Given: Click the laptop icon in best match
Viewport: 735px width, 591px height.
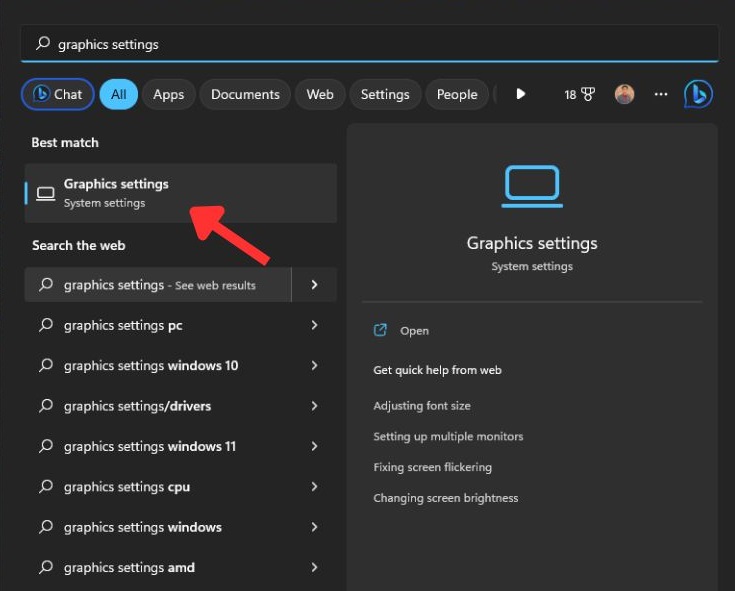Looking at the screenshot, I should (45, 194).
